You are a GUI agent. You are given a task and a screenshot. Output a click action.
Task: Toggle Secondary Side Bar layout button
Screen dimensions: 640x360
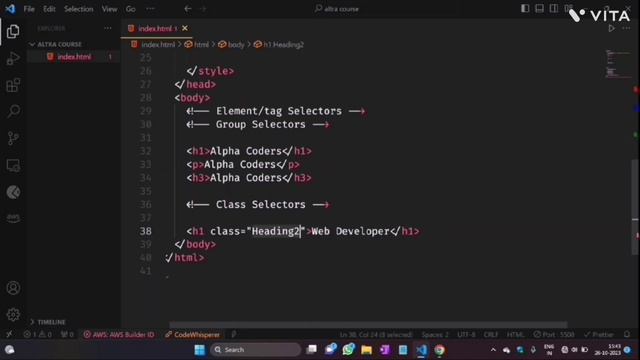[553, 9]
